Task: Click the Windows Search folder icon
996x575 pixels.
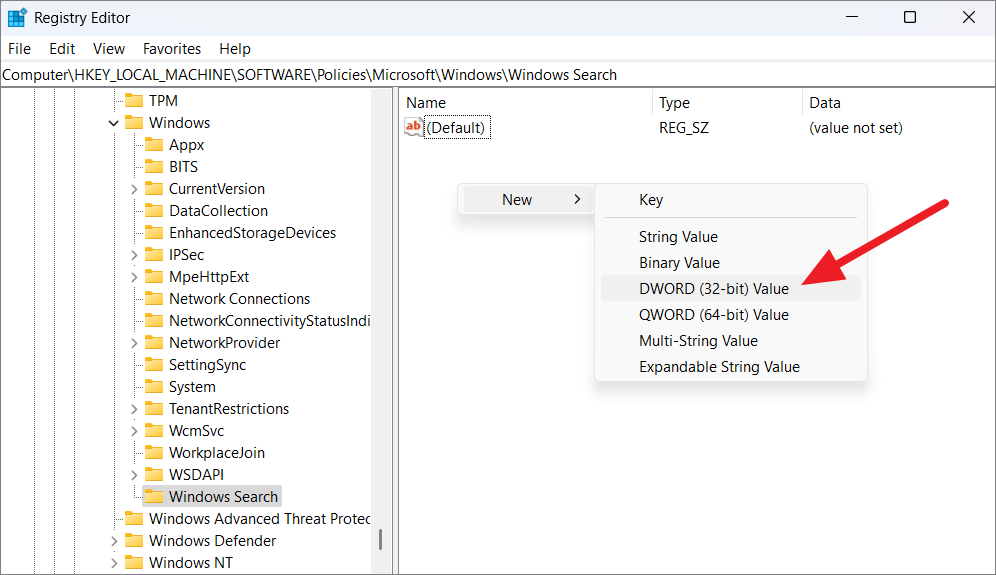Action: click(154, 497)
